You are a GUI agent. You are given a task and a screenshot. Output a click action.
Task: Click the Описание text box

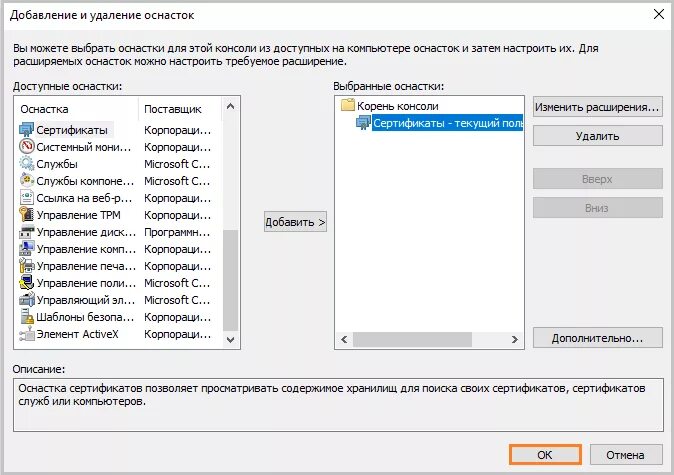pos(338,405)
